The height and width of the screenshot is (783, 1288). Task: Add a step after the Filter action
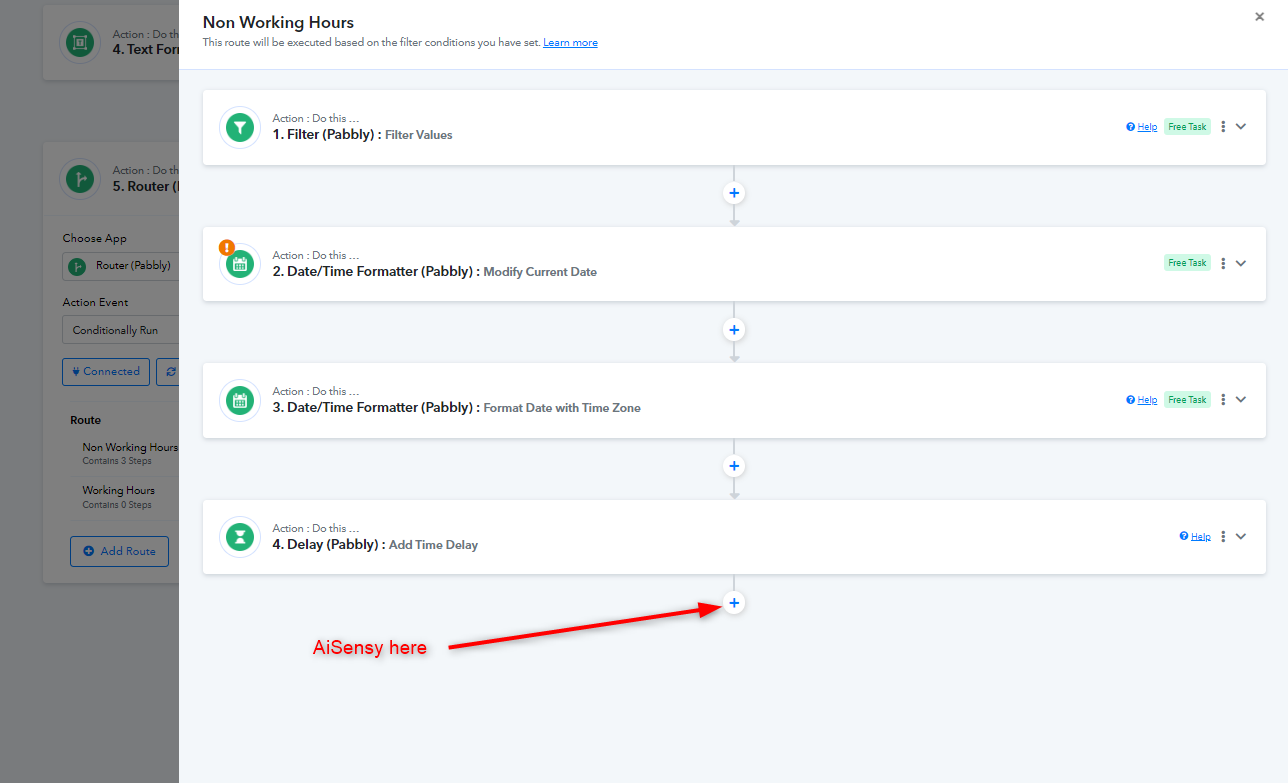734,193
